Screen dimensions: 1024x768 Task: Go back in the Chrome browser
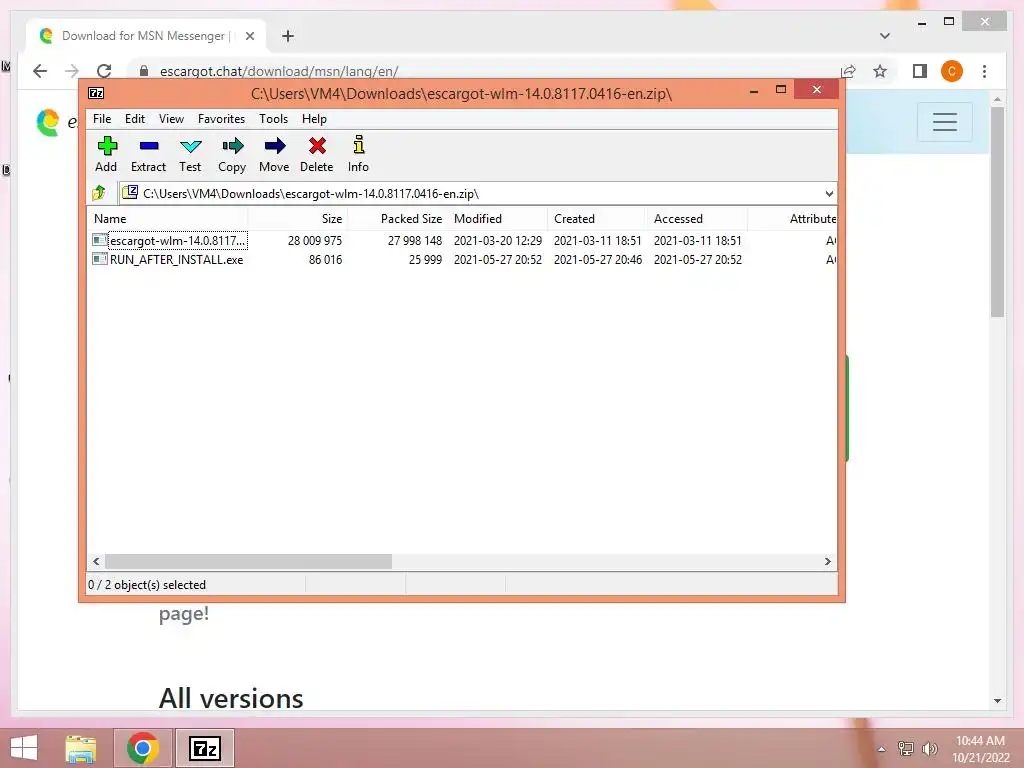pyautogui.click(x=40, y=71)
